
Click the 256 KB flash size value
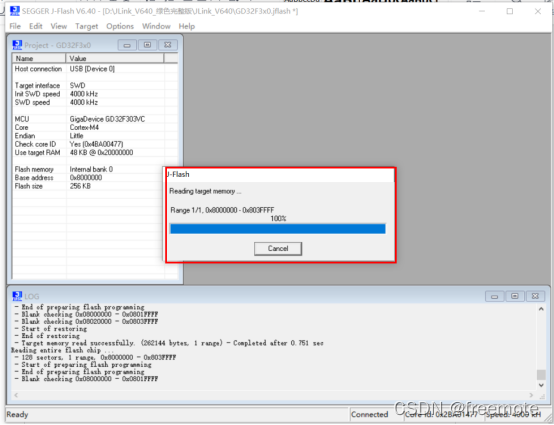(x=80, y=186)
